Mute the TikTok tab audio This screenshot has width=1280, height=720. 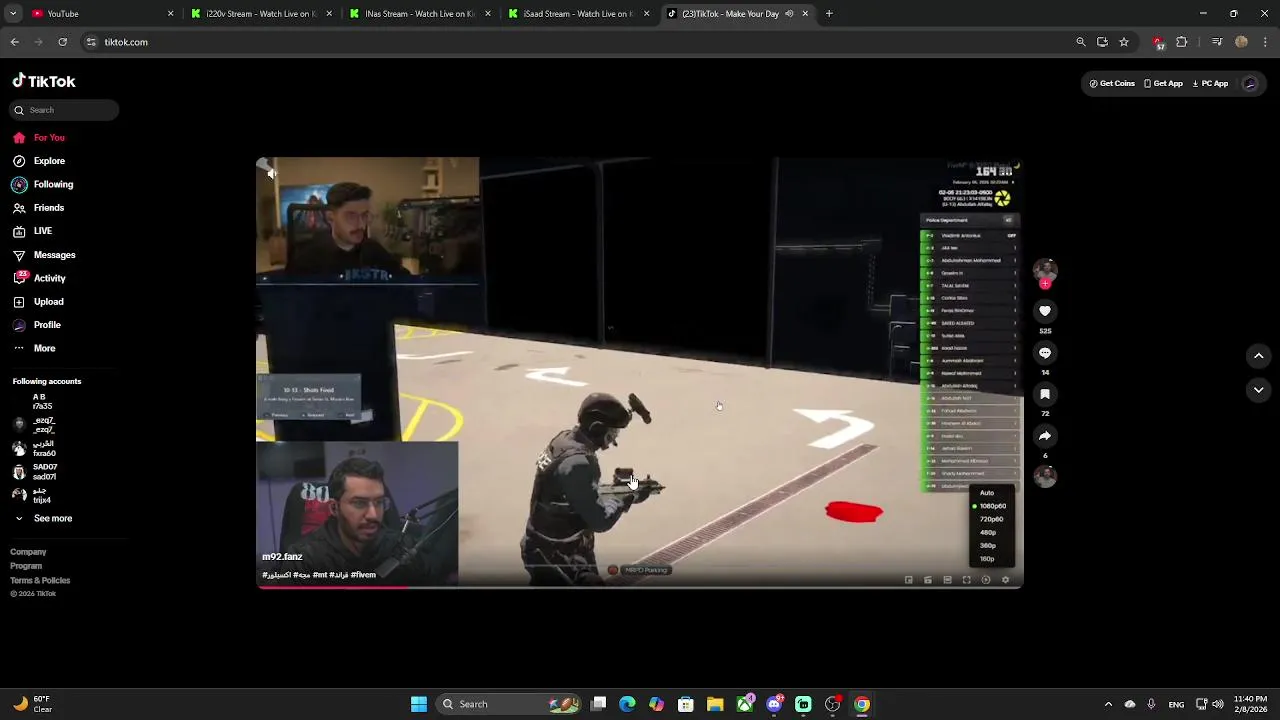[789, 14]
